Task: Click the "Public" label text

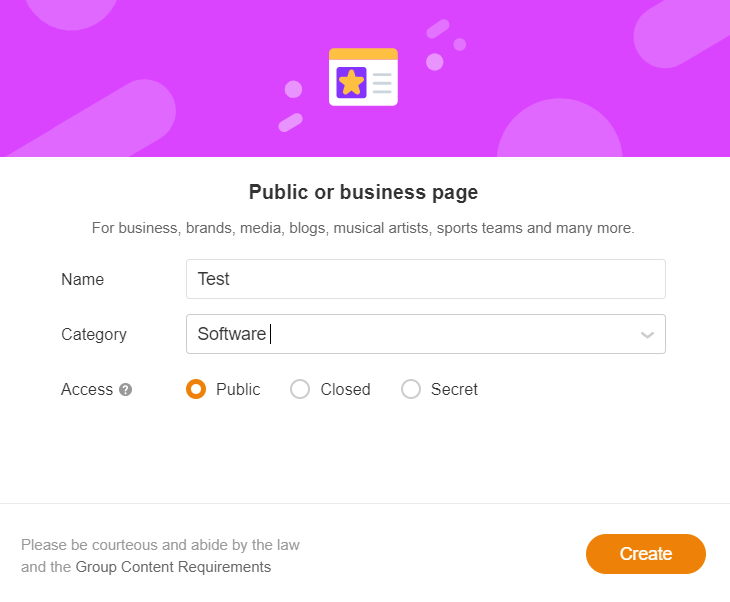Action: click(238, 389)
